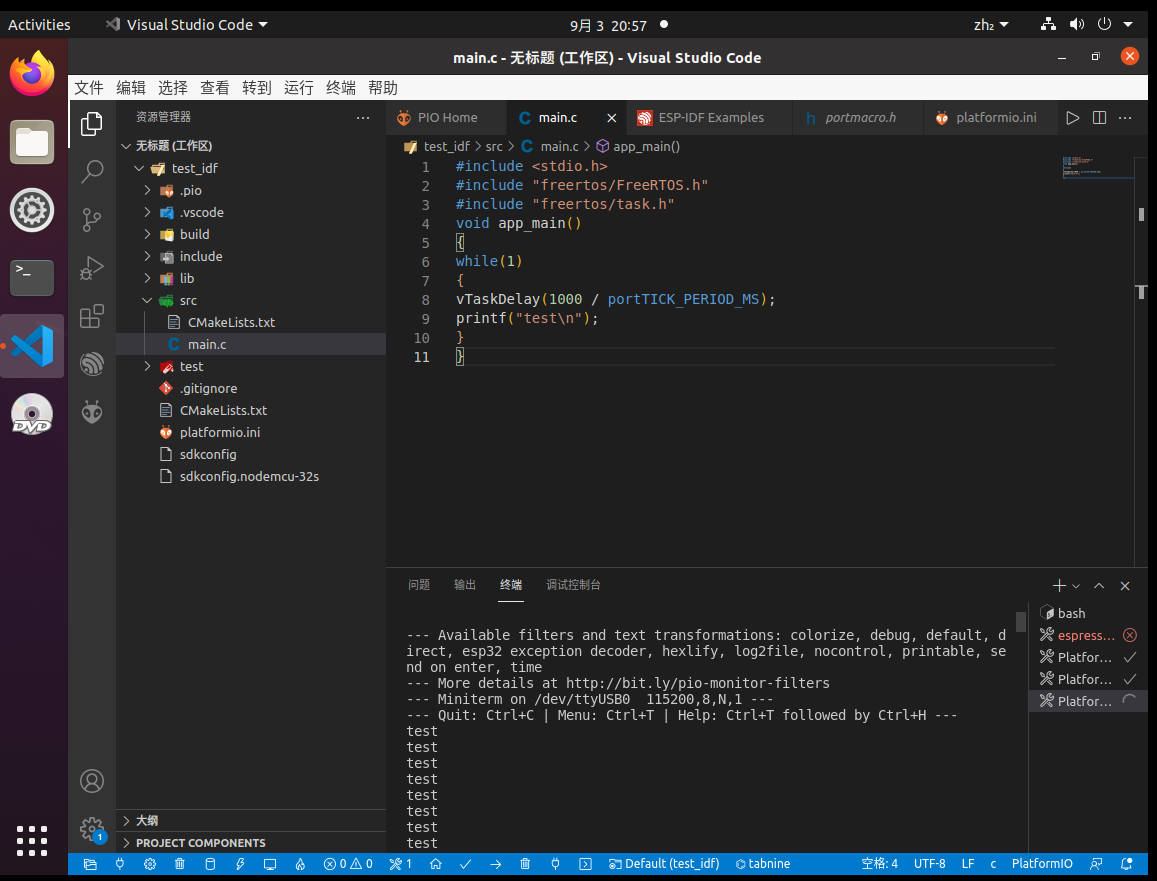
Task: Split the editor with the split icon
Action: pos(1098,117)
